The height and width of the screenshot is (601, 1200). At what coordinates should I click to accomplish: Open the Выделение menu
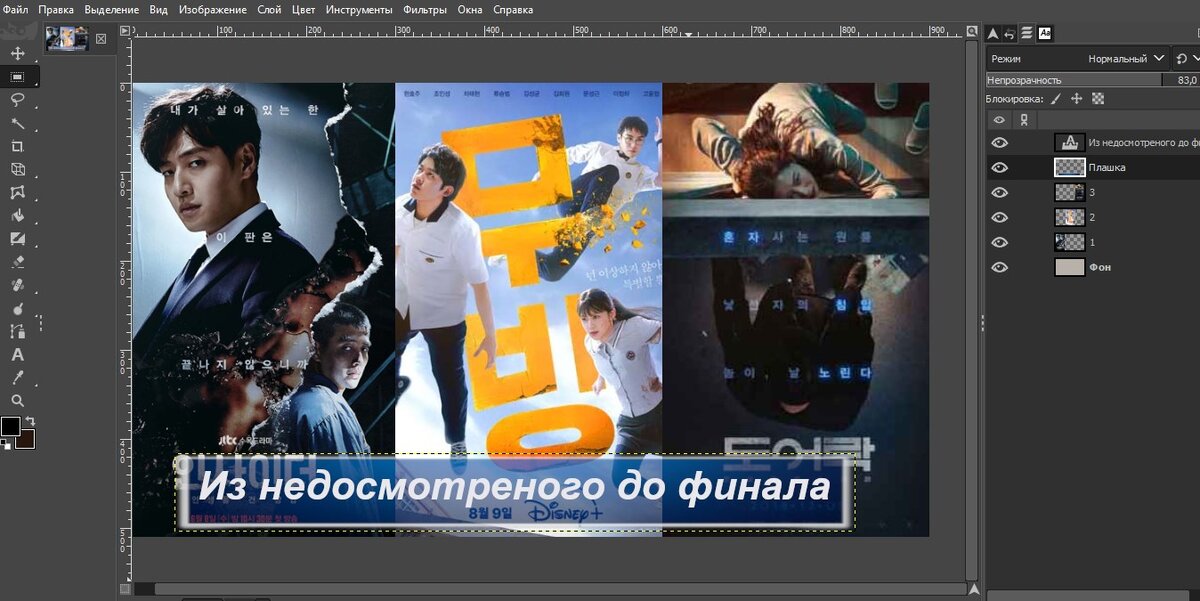click(112, 9)
